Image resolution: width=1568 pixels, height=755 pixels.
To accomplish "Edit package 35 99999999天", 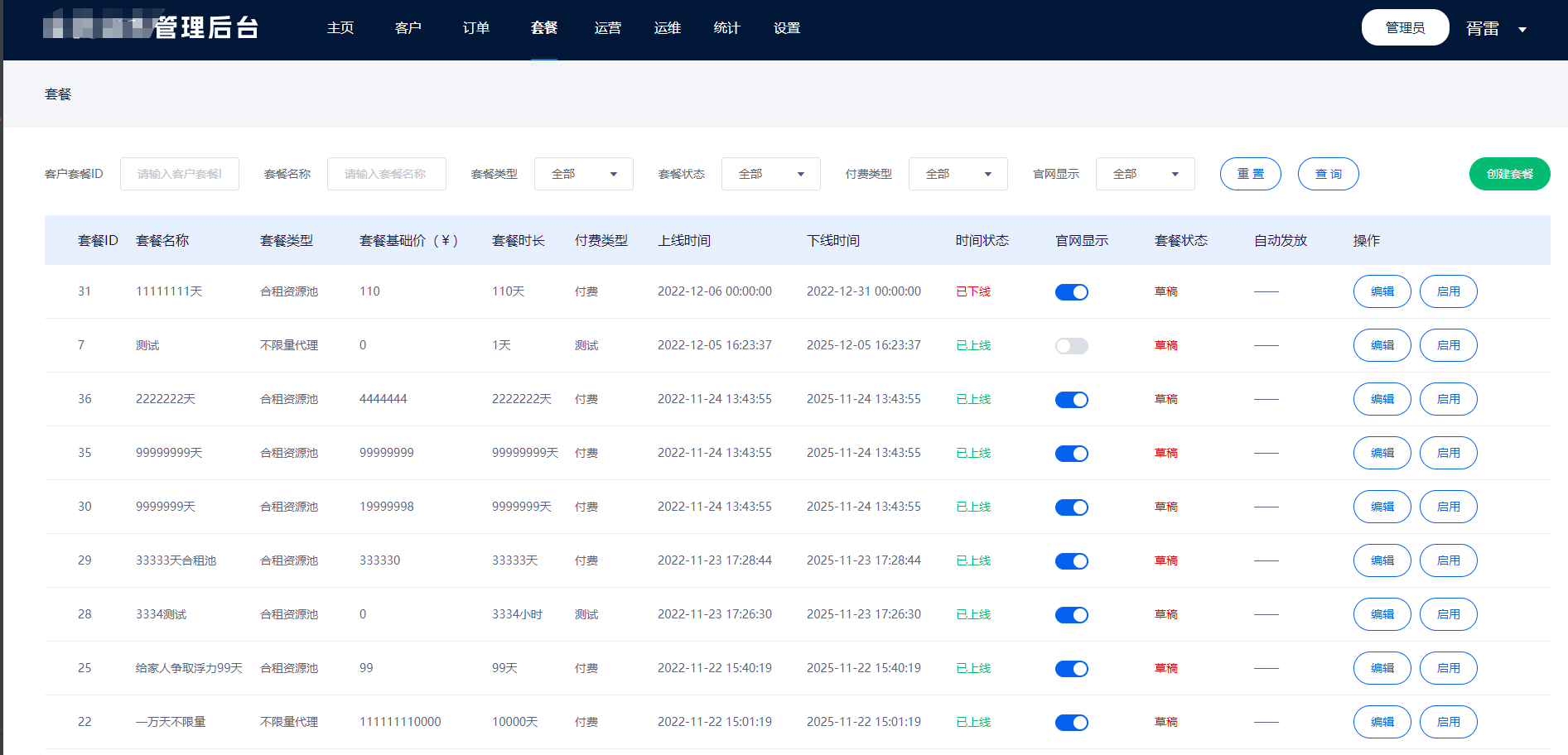I will click(x=1382, y=453).
